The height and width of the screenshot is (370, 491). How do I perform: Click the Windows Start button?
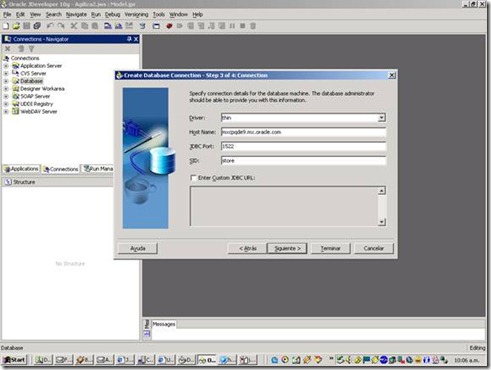[14, 360]
